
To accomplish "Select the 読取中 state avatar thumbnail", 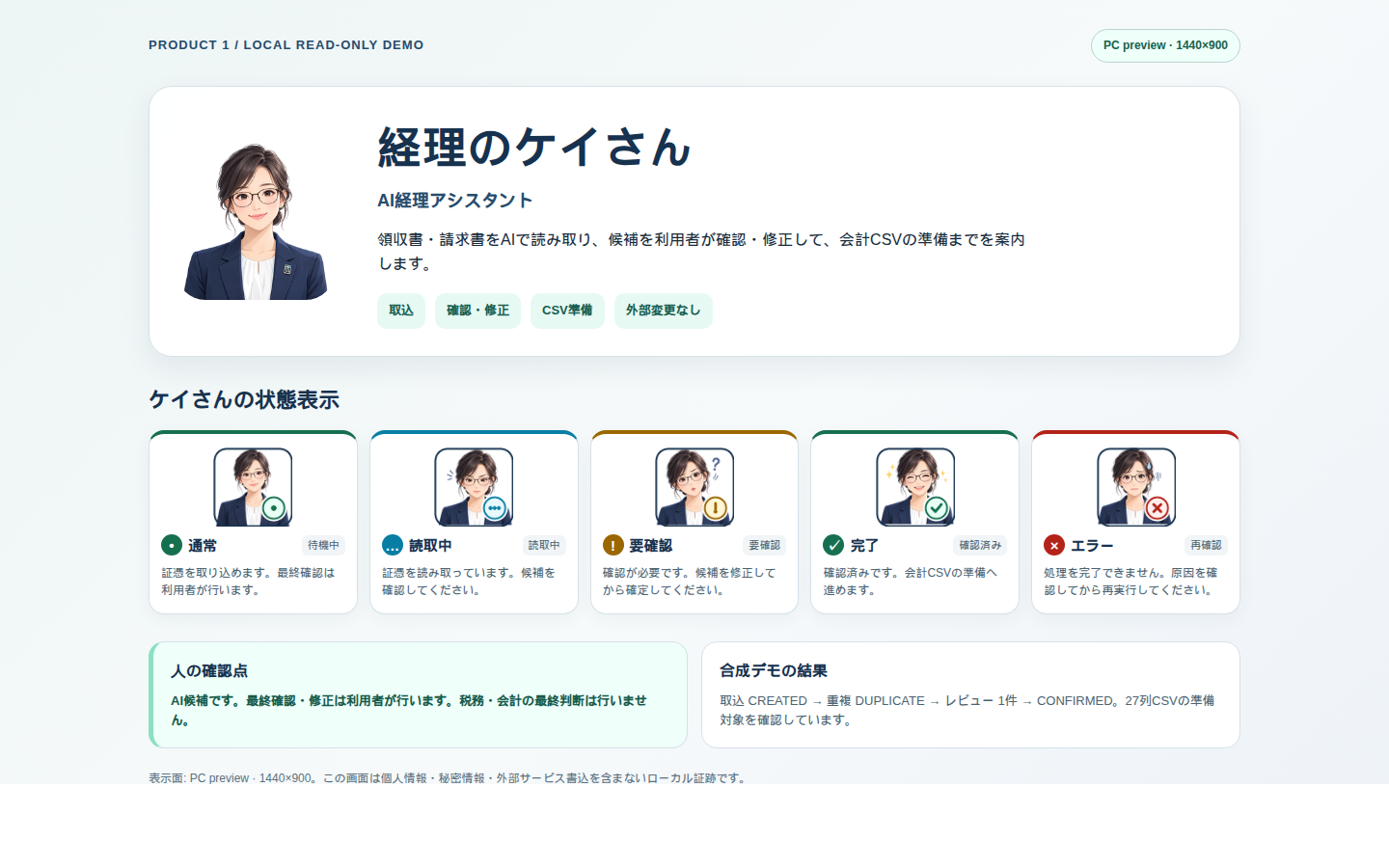I will (474, 487).
